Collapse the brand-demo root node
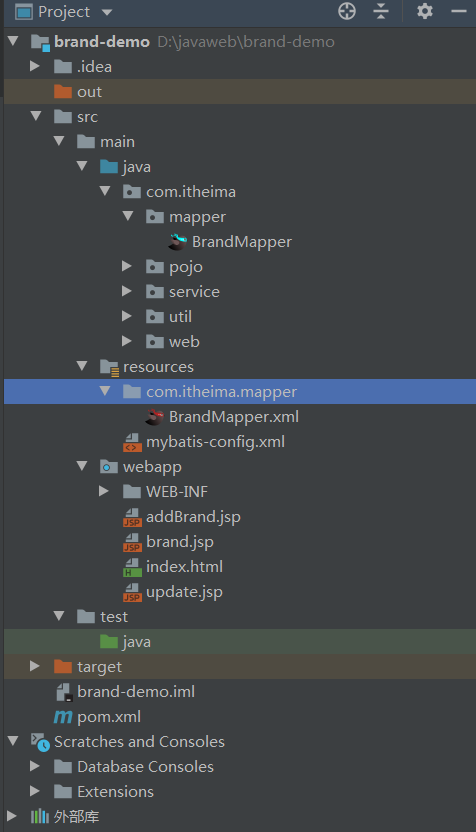This screenshot has width=476, height=832. (13, 41)
